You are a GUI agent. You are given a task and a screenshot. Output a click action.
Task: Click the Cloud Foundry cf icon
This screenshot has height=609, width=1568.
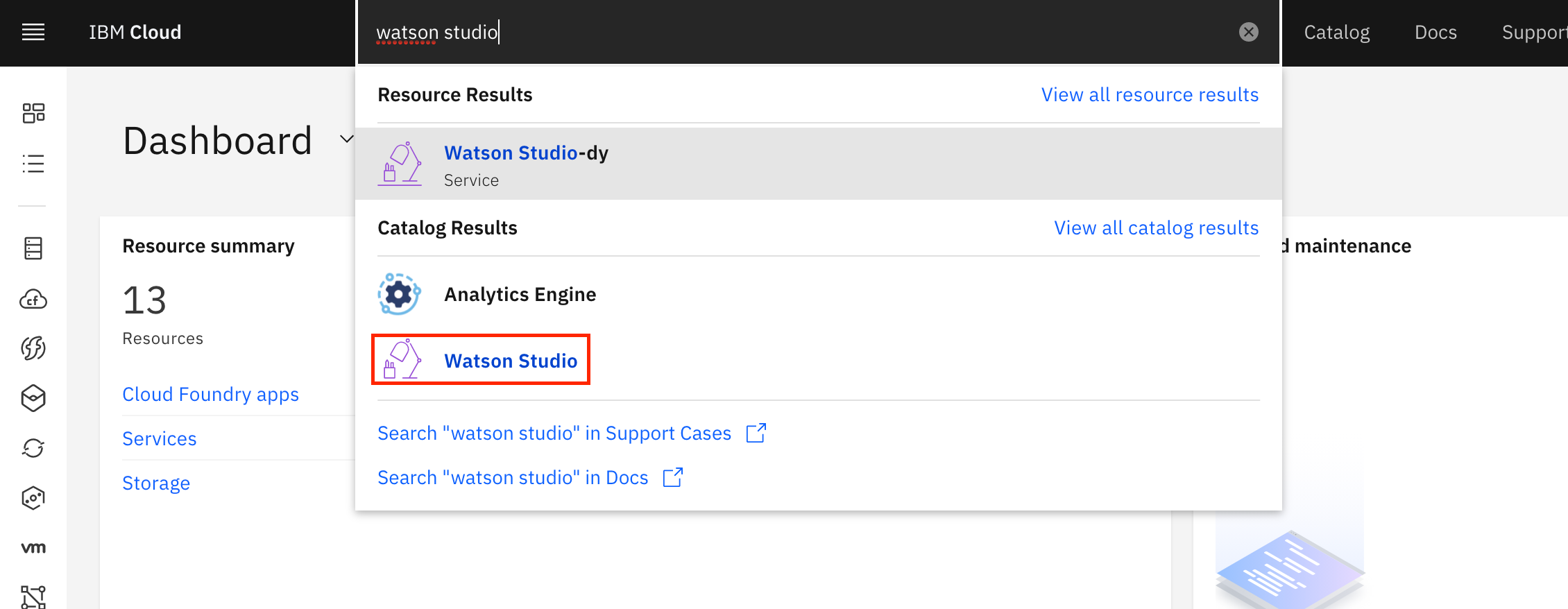coord(33,299)
